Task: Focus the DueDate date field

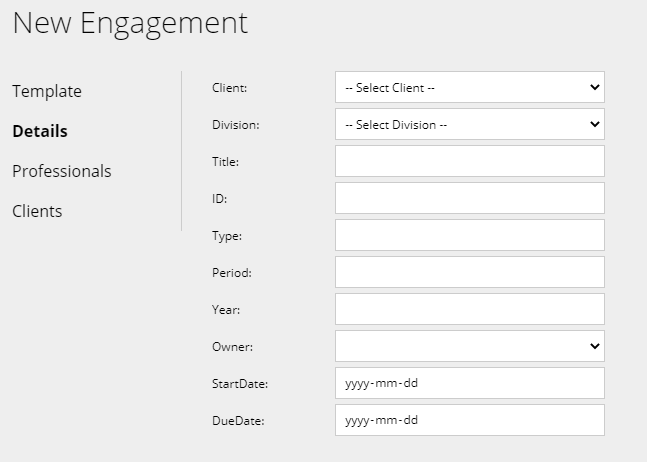Action: pyautogui.click(x=469, y=420)
